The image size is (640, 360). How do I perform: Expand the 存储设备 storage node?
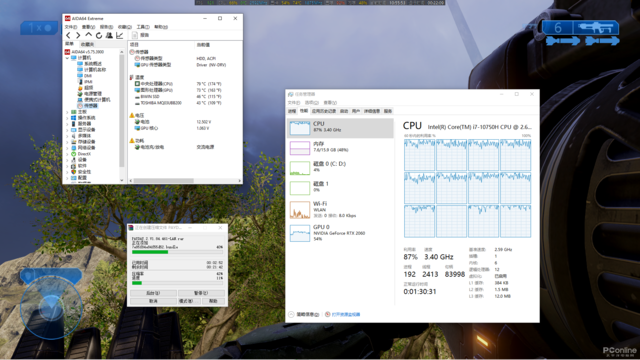click(67, 142)
